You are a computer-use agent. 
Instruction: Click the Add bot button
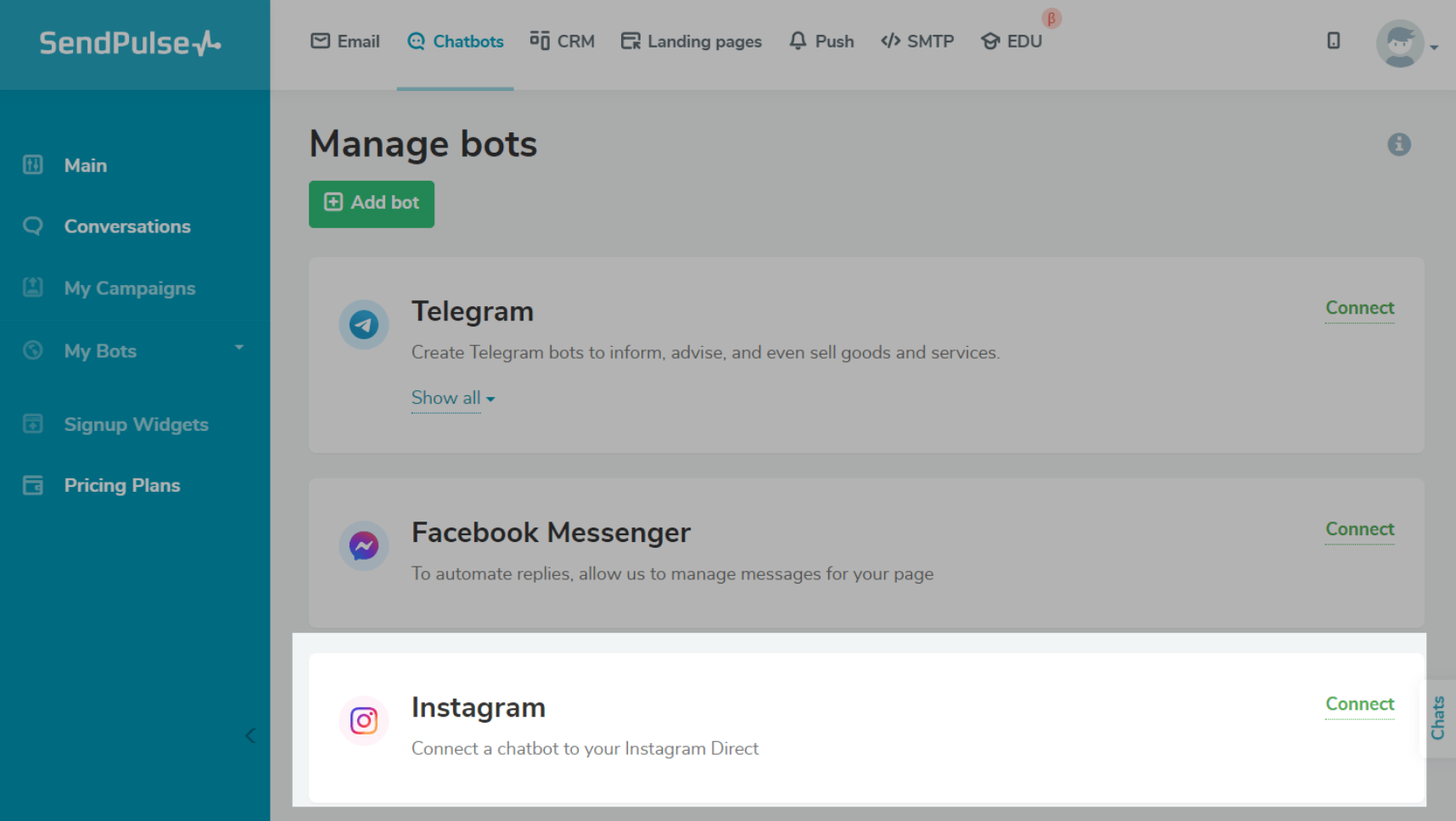[372, 204]
